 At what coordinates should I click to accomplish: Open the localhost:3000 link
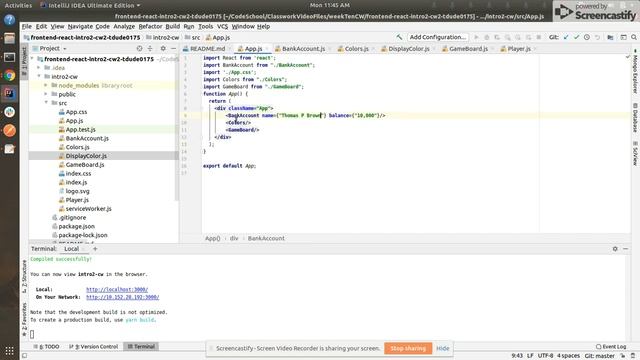117,289
